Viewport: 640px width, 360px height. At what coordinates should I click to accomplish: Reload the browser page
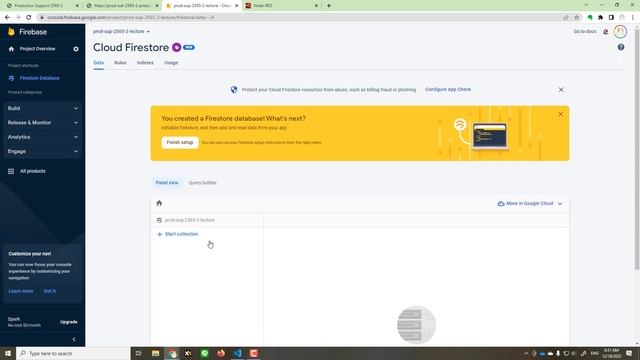(x=29, y=18)
